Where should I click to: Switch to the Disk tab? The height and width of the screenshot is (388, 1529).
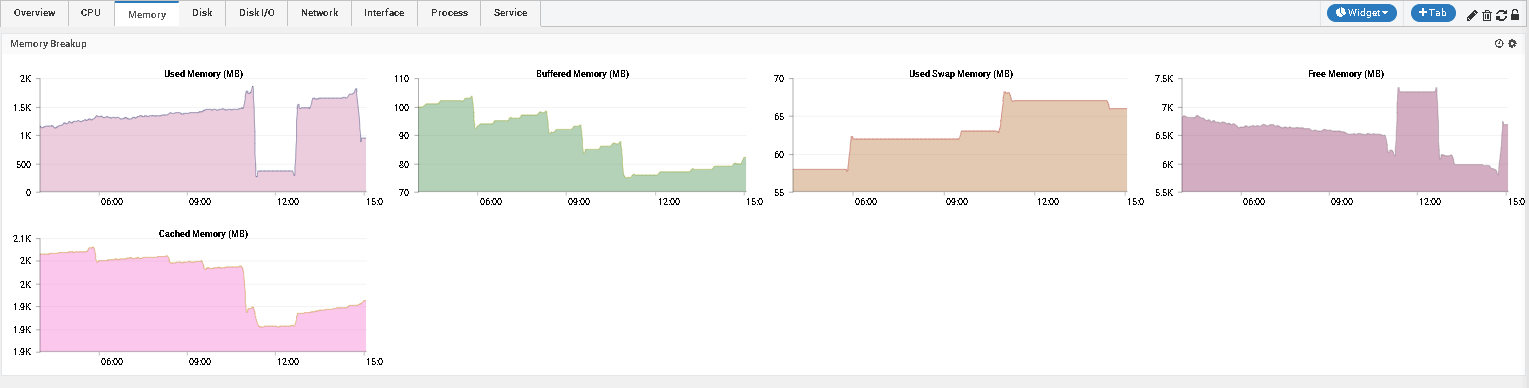click(202, 13)
